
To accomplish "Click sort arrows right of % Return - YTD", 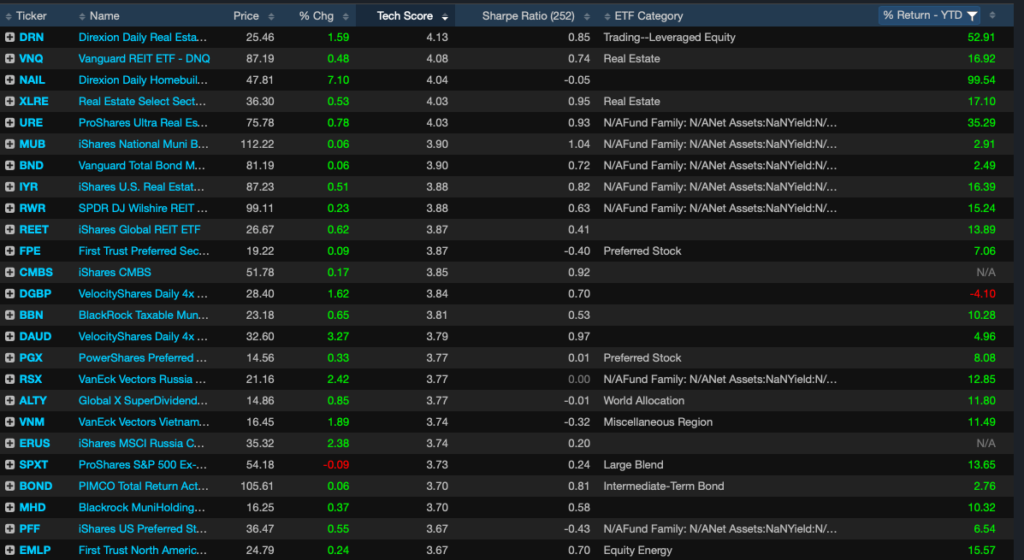I will pos(992,15).
